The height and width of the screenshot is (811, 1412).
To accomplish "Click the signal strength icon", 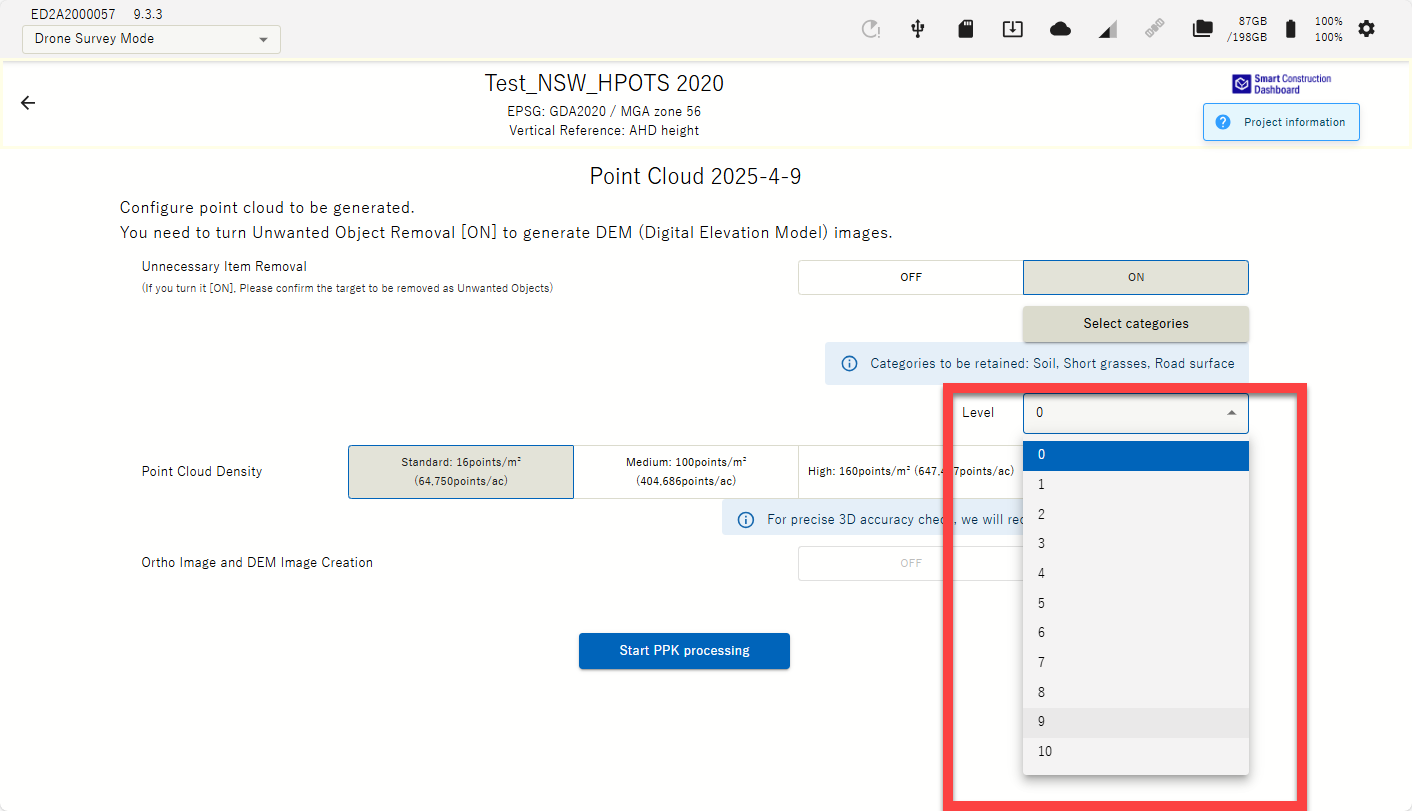I will pos(1107,29).
